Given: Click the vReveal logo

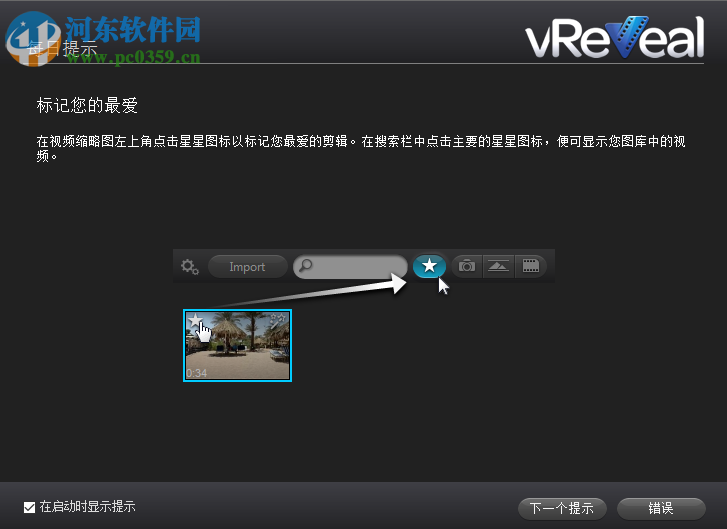Looking at the screenshot, I should click(614, 37).
